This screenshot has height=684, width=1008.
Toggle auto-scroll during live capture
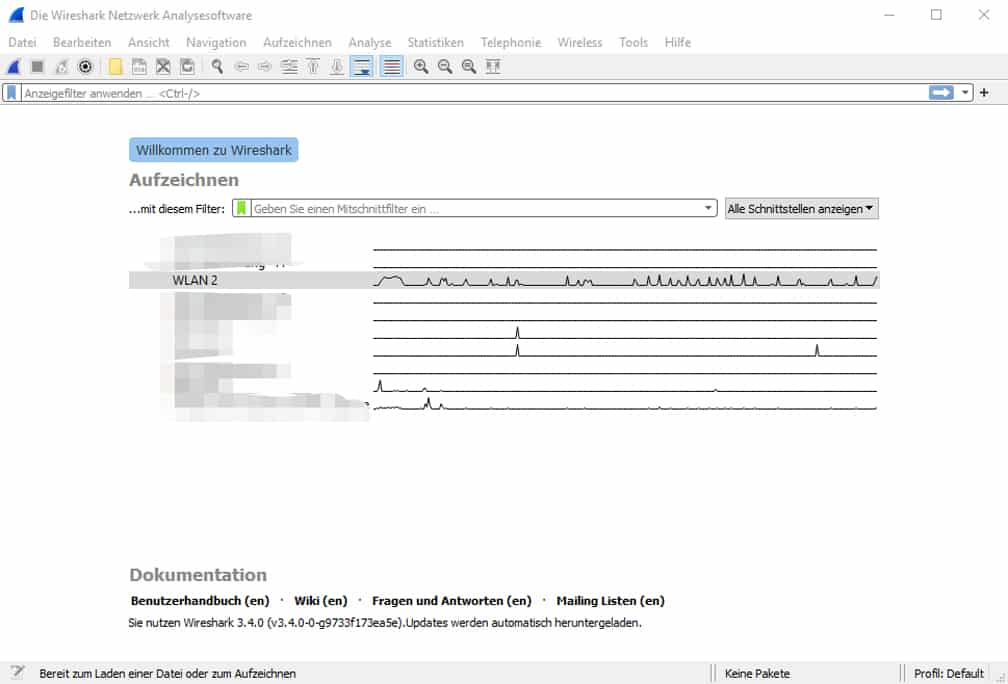pyautogui.click(x=362, y=66)
